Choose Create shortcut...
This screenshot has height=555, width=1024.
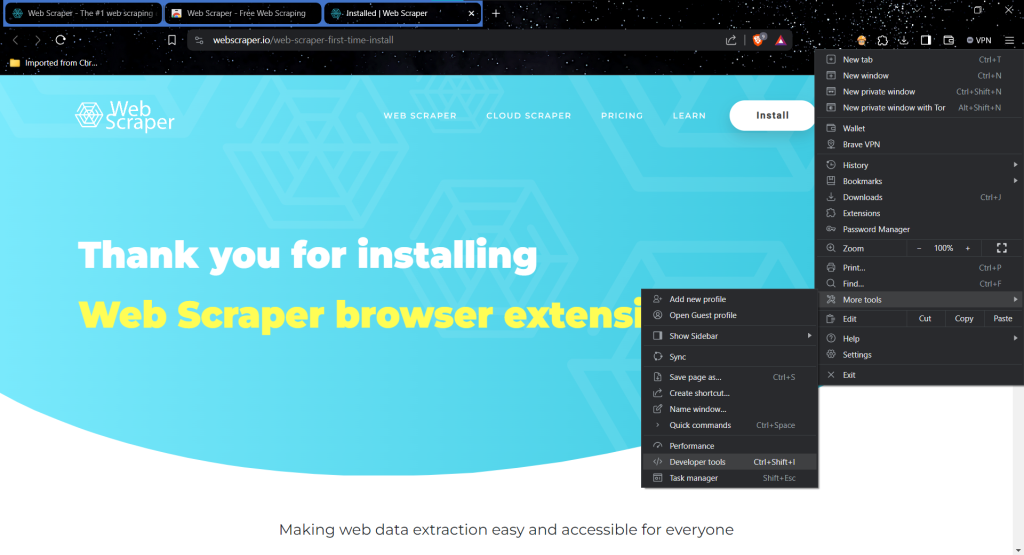[729, 393]
